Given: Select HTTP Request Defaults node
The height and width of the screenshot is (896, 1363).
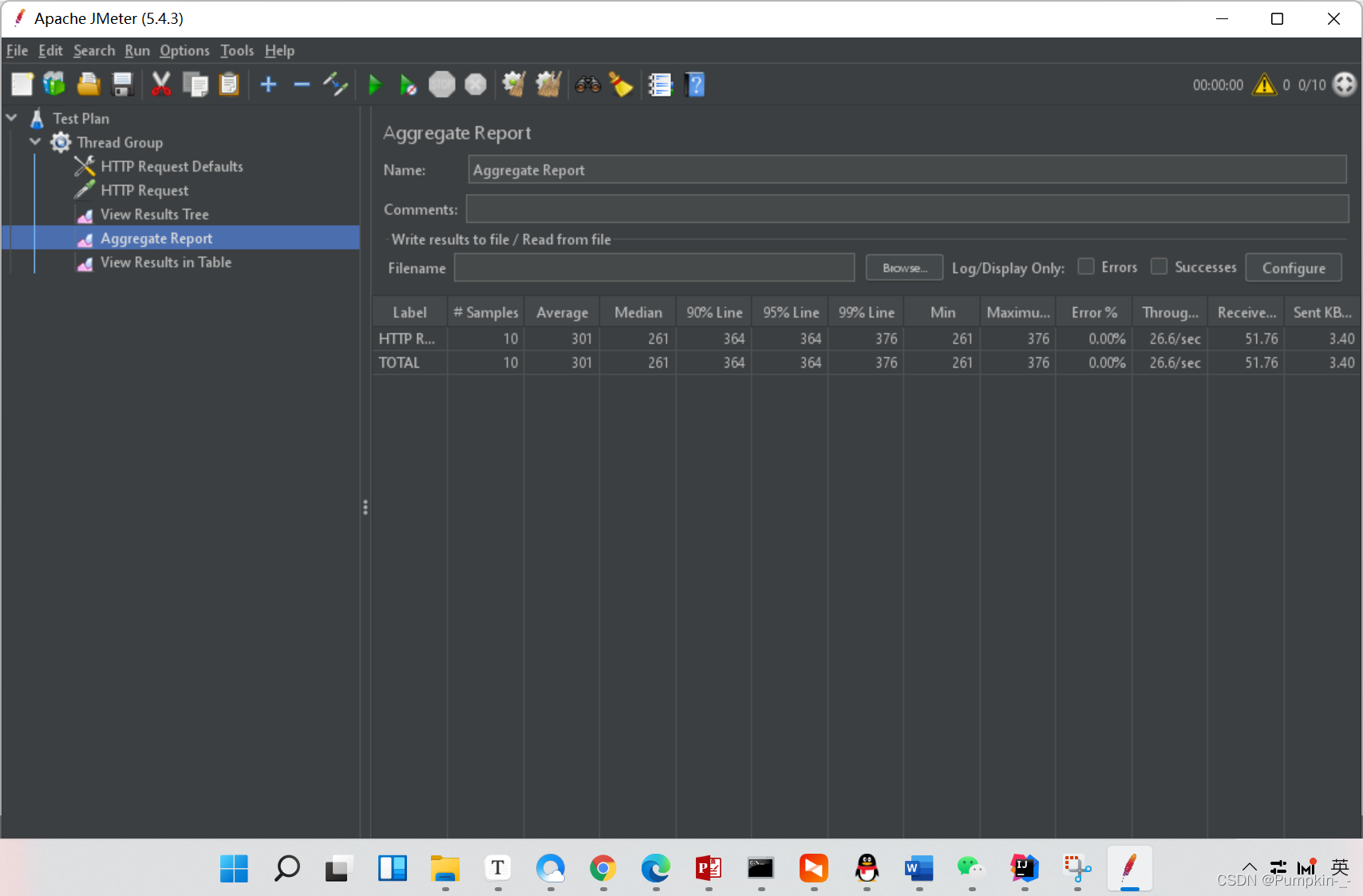Looking at the screenshot, I should coord(172,166).
